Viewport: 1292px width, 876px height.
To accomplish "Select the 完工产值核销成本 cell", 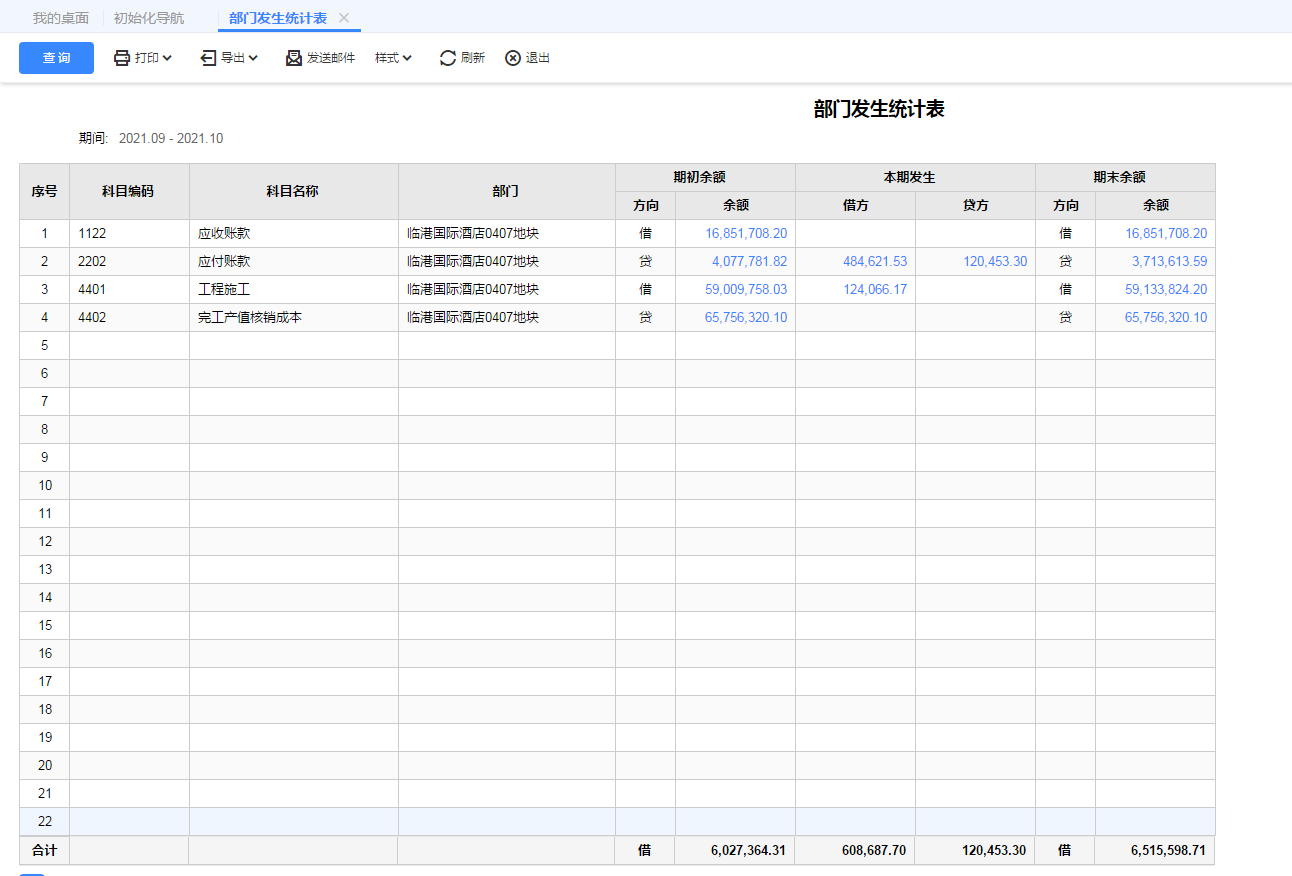I will coord(293,317).
